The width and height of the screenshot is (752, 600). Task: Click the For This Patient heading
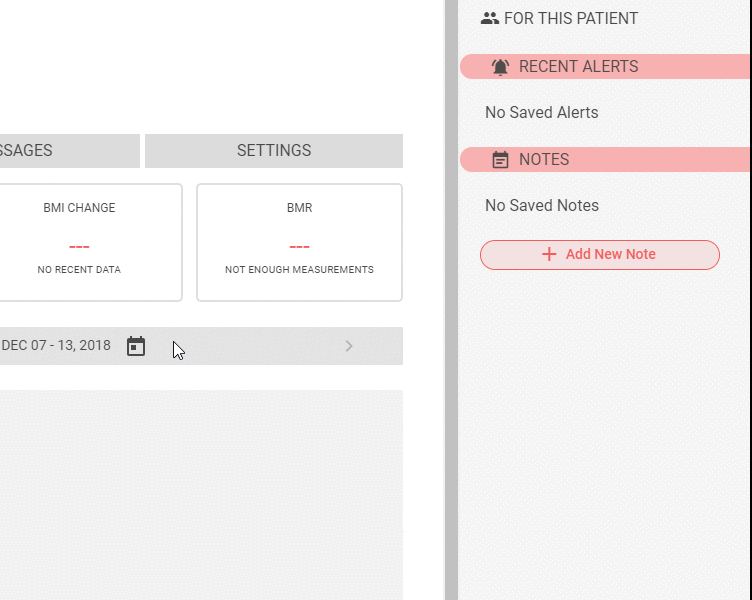click(x=571, y=18)
